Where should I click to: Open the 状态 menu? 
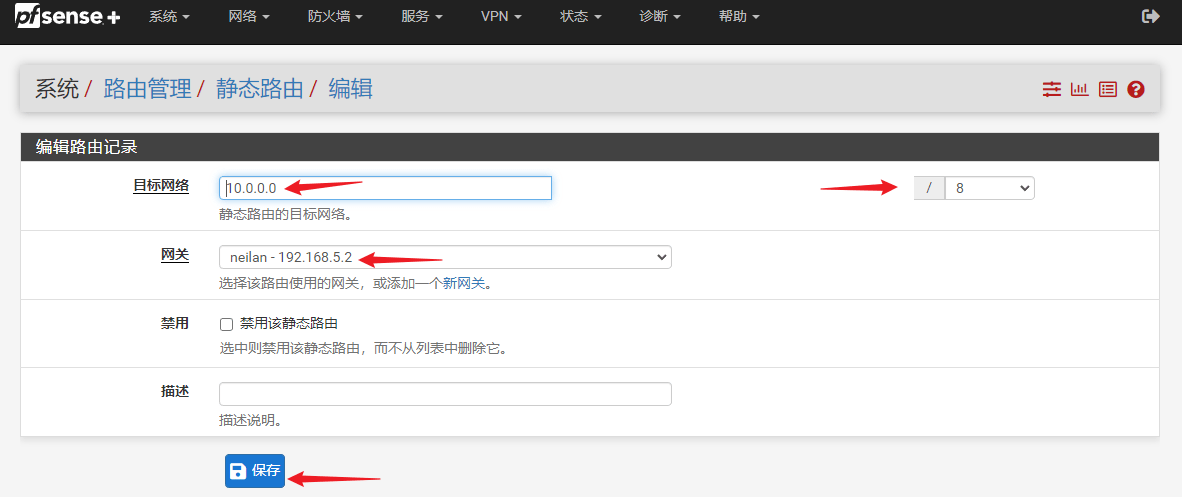click(x=581, y=17)
